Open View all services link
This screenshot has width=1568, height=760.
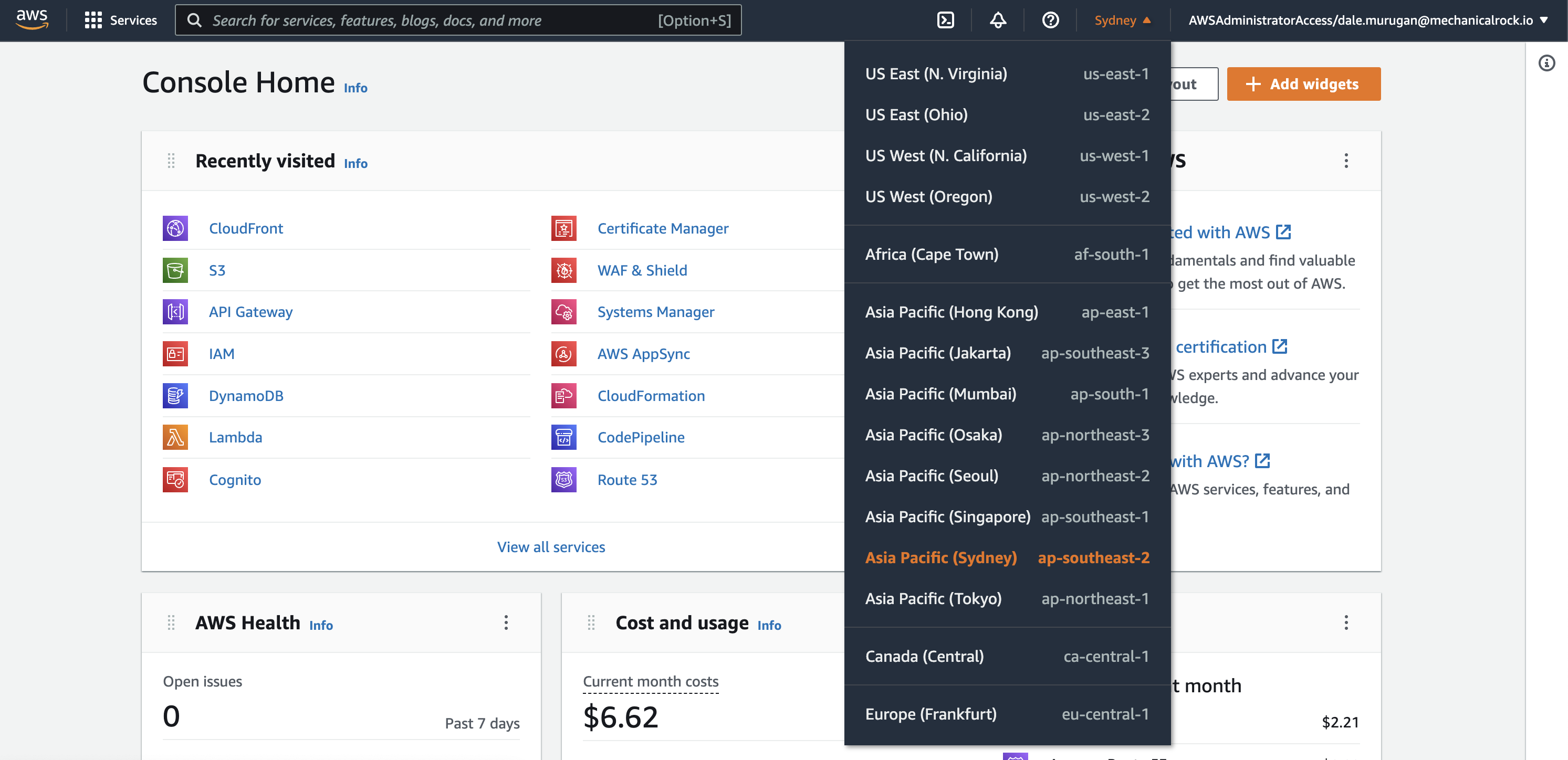(551, 547)
